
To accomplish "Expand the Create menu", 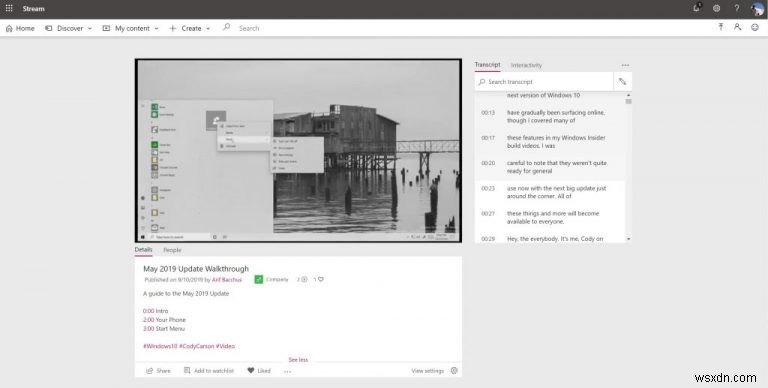I will [190, 28].
